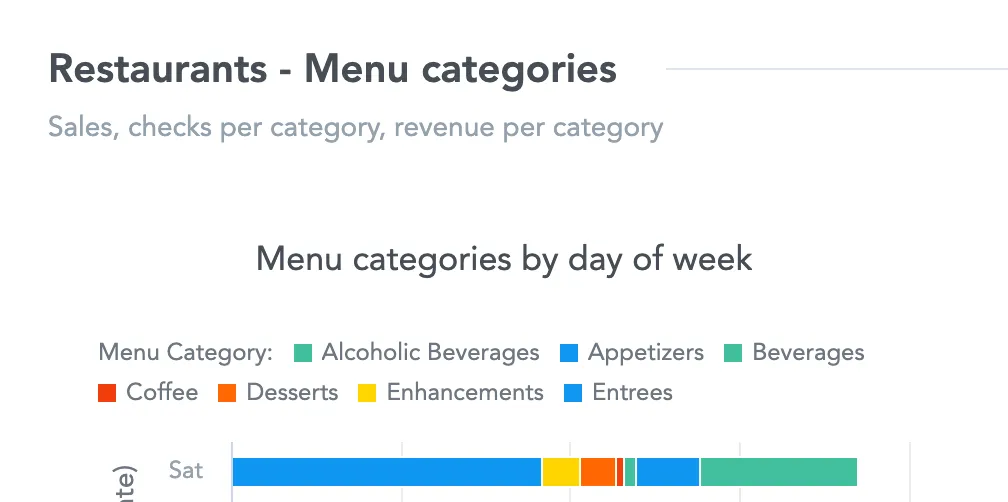Select the wide green segment ending Sat bar

coord(779,472)
